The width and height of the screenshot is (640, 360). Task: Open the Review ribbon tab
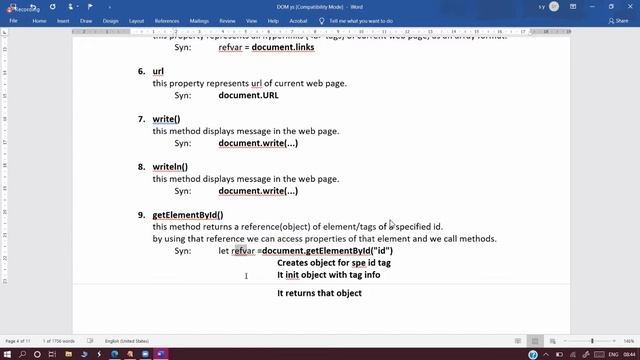point(227,21)
